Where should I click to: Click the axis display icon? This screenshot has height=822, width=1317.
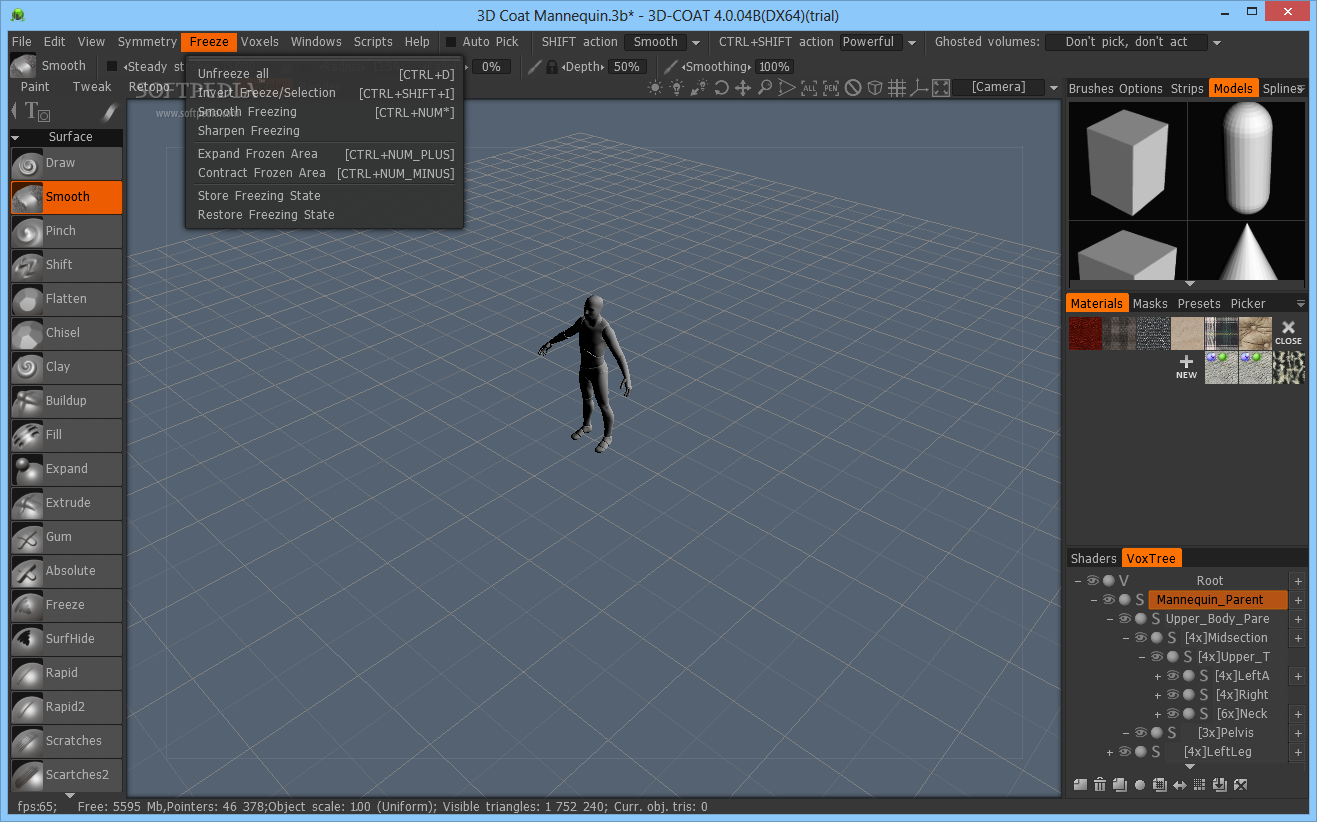click(x=919, y=88)
